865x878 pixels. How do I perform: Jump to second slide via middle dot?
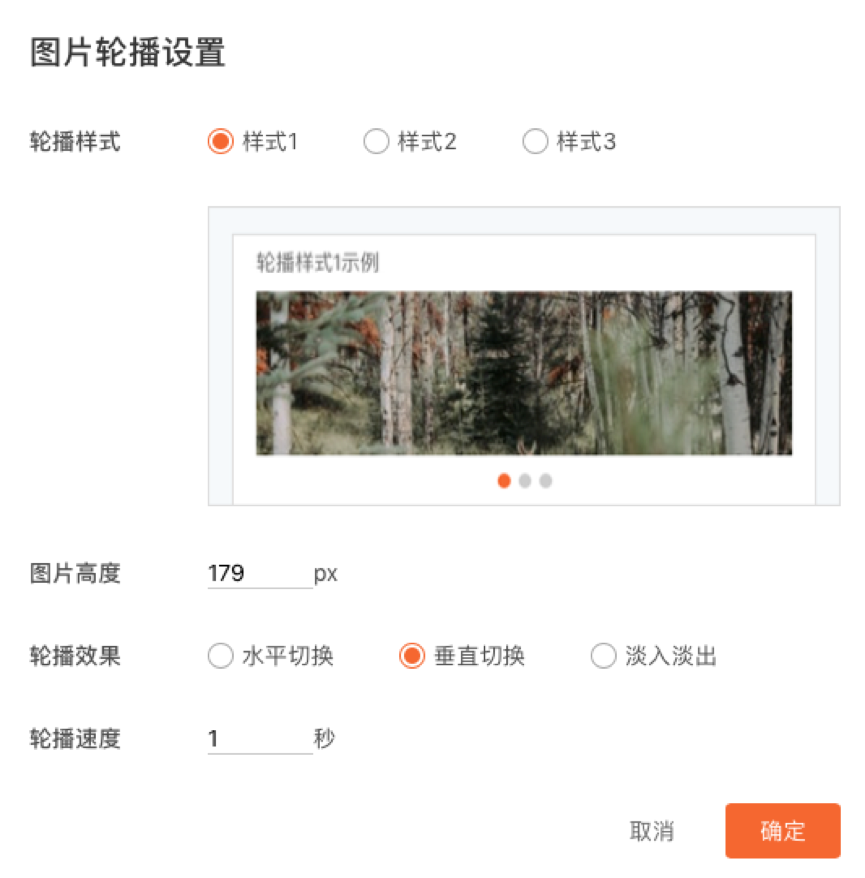pyautogui.click(x=525, y=480)
